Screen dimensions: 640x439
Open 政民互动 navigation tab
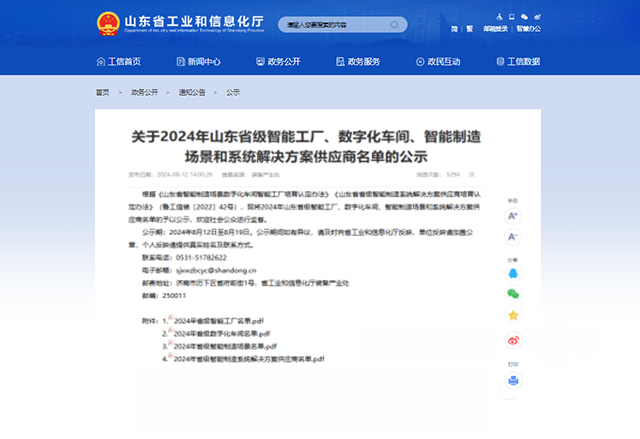[x=438, y=62]
